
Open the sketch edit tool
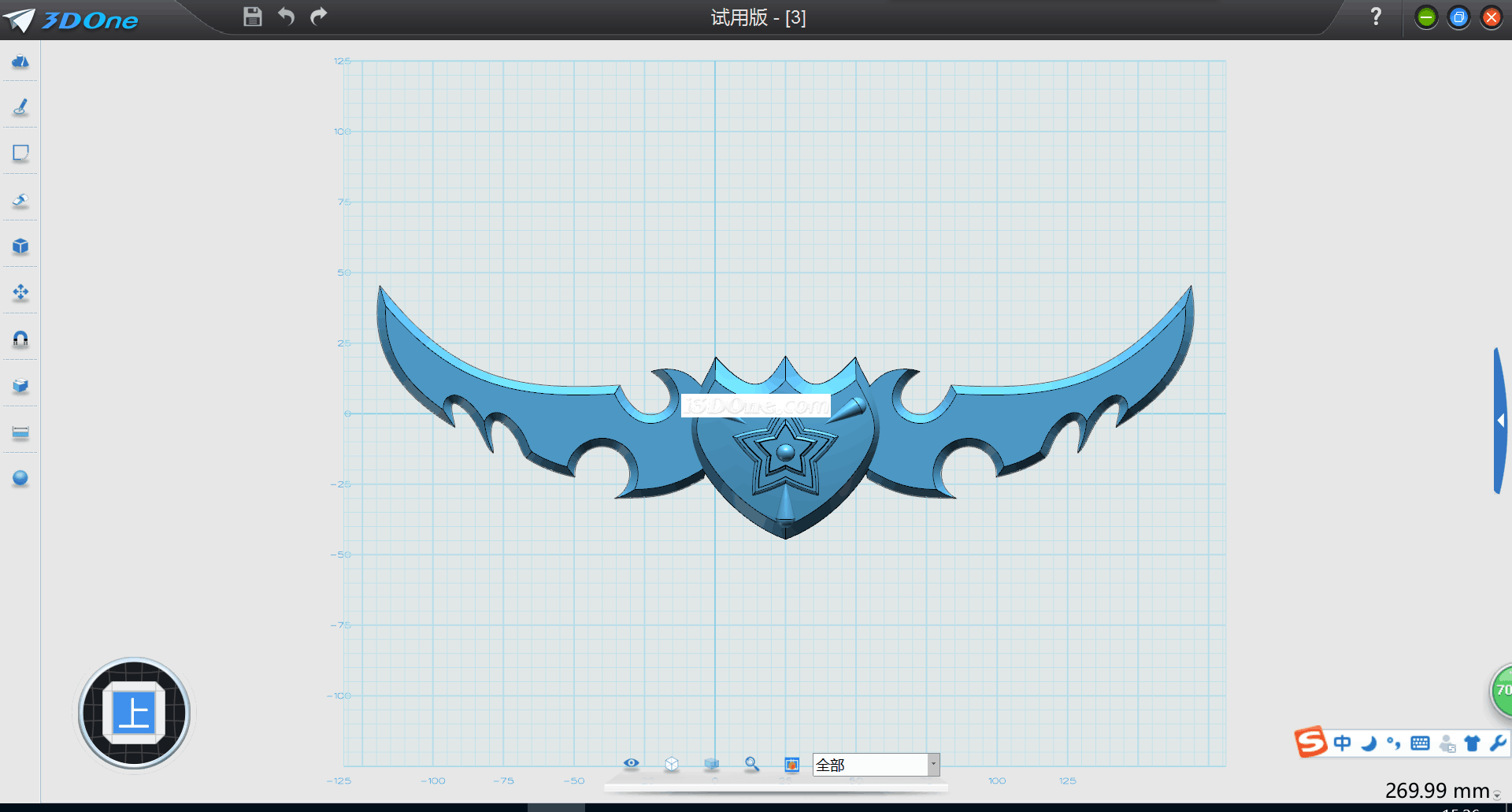point(20,153)
